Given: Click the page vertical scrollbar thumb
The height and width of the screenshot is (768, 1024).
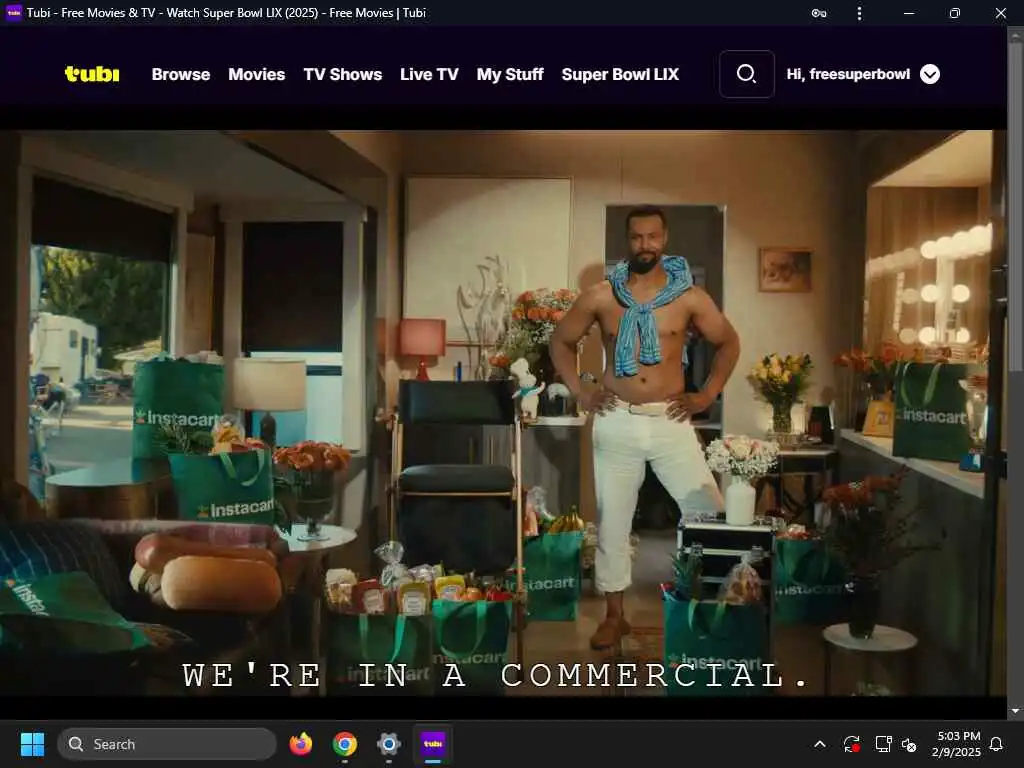Looking at the screenshot, I should click(1016, 209).
